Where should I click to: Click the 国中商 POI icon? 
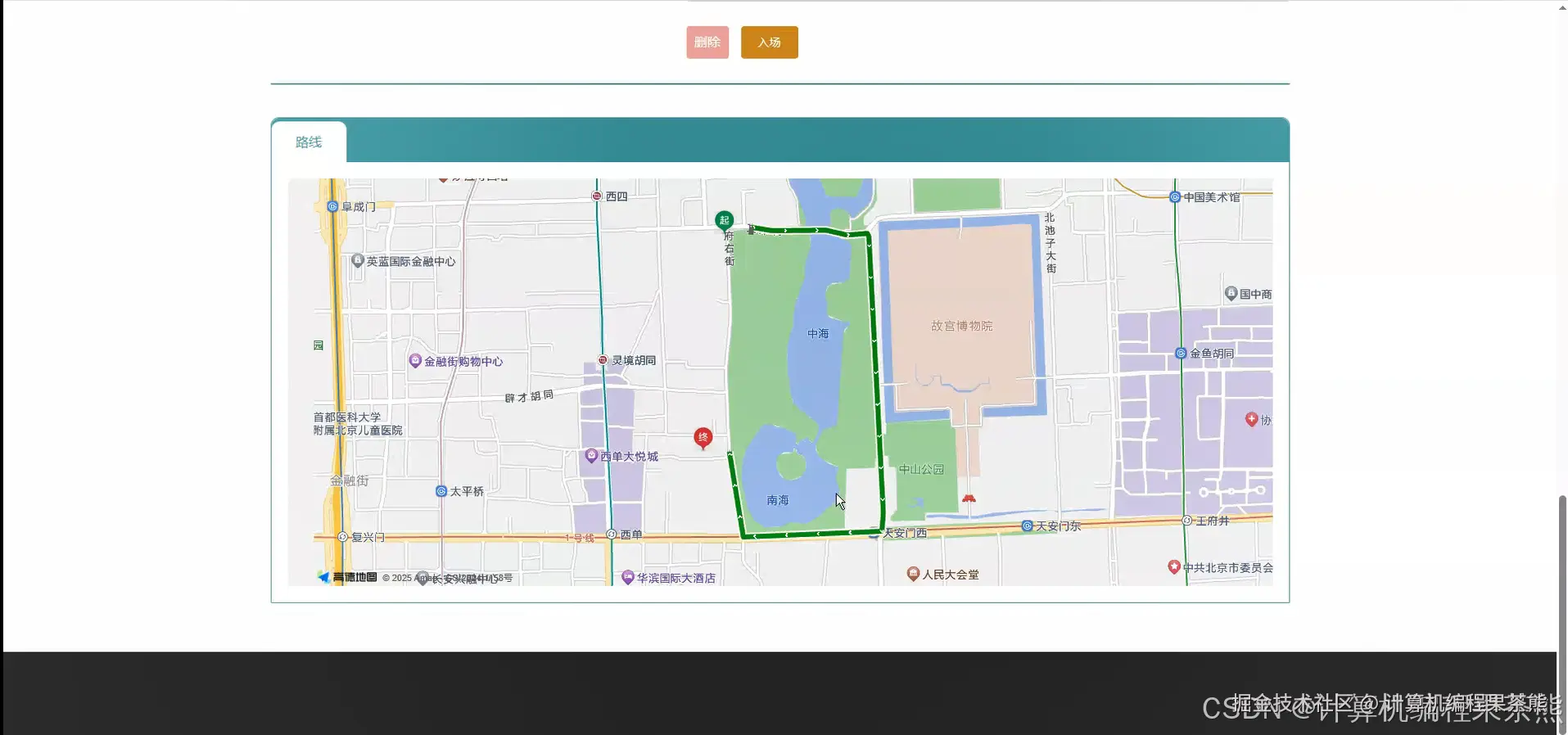[1231, 293]
